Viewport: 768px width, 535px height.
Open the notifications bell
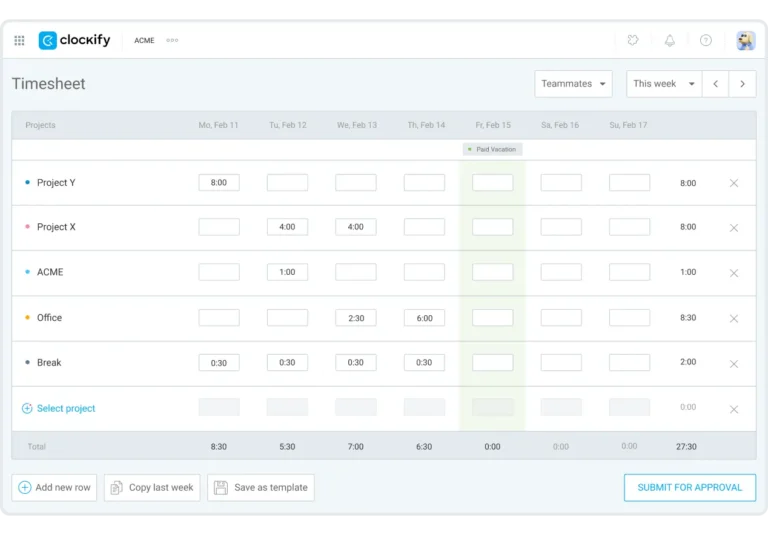point(670,40)
